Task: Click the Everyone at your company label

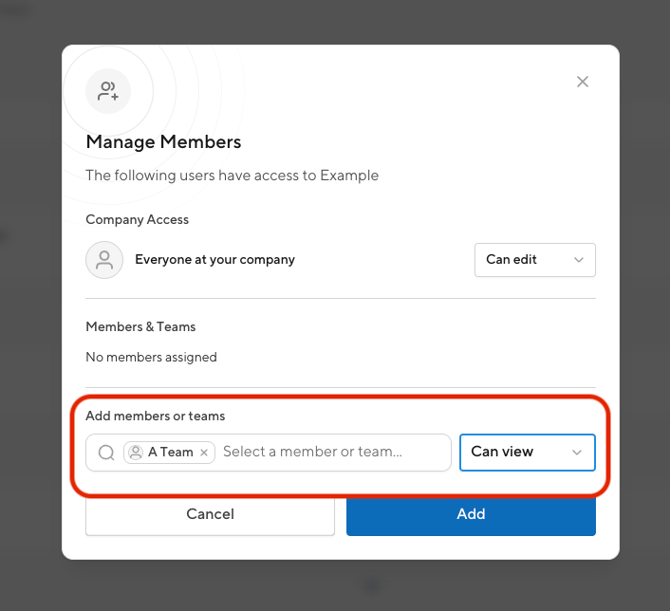Action: [x=215, y=260]
